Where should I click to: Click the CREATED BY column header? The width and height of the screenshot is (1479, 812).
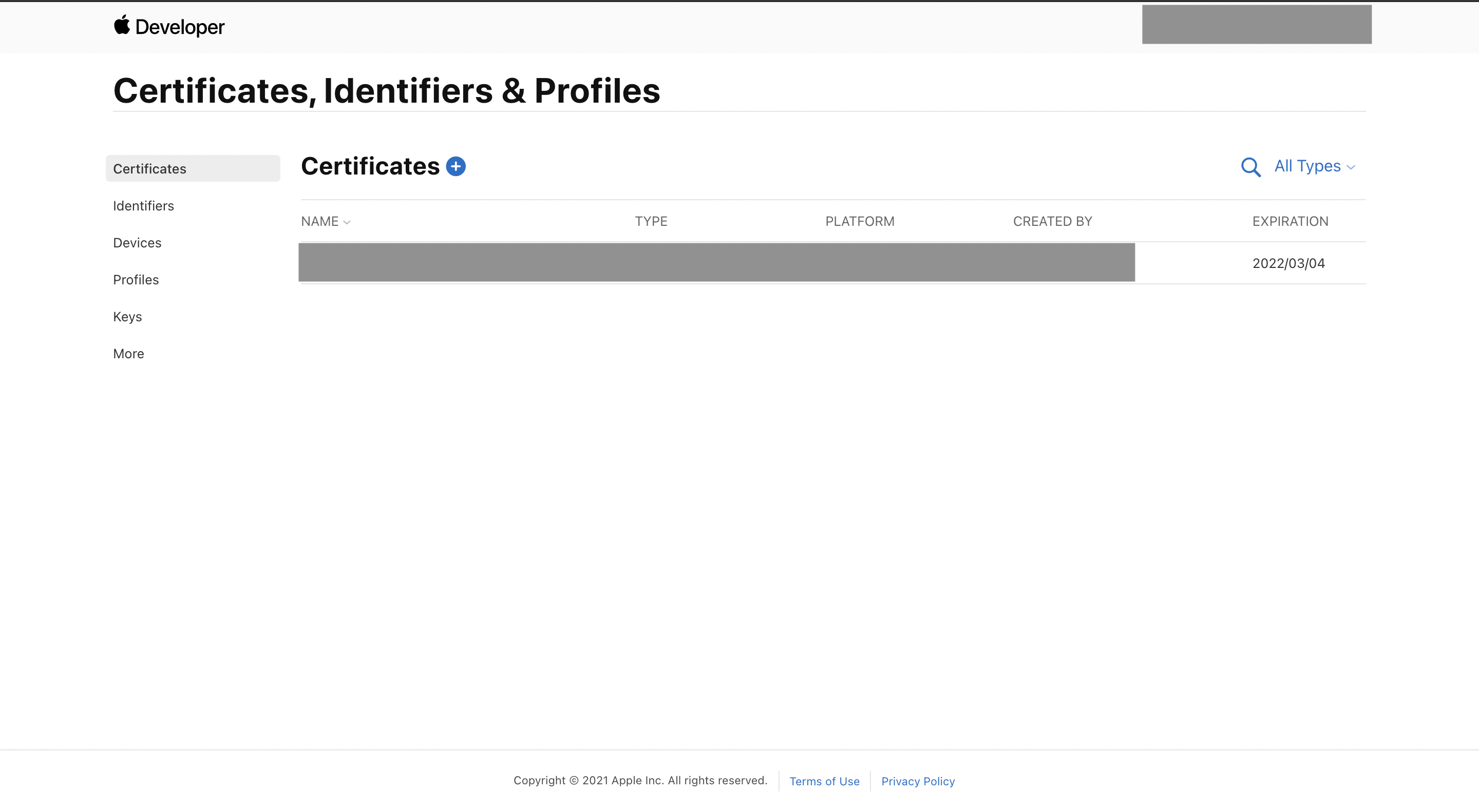point(1052,222)
